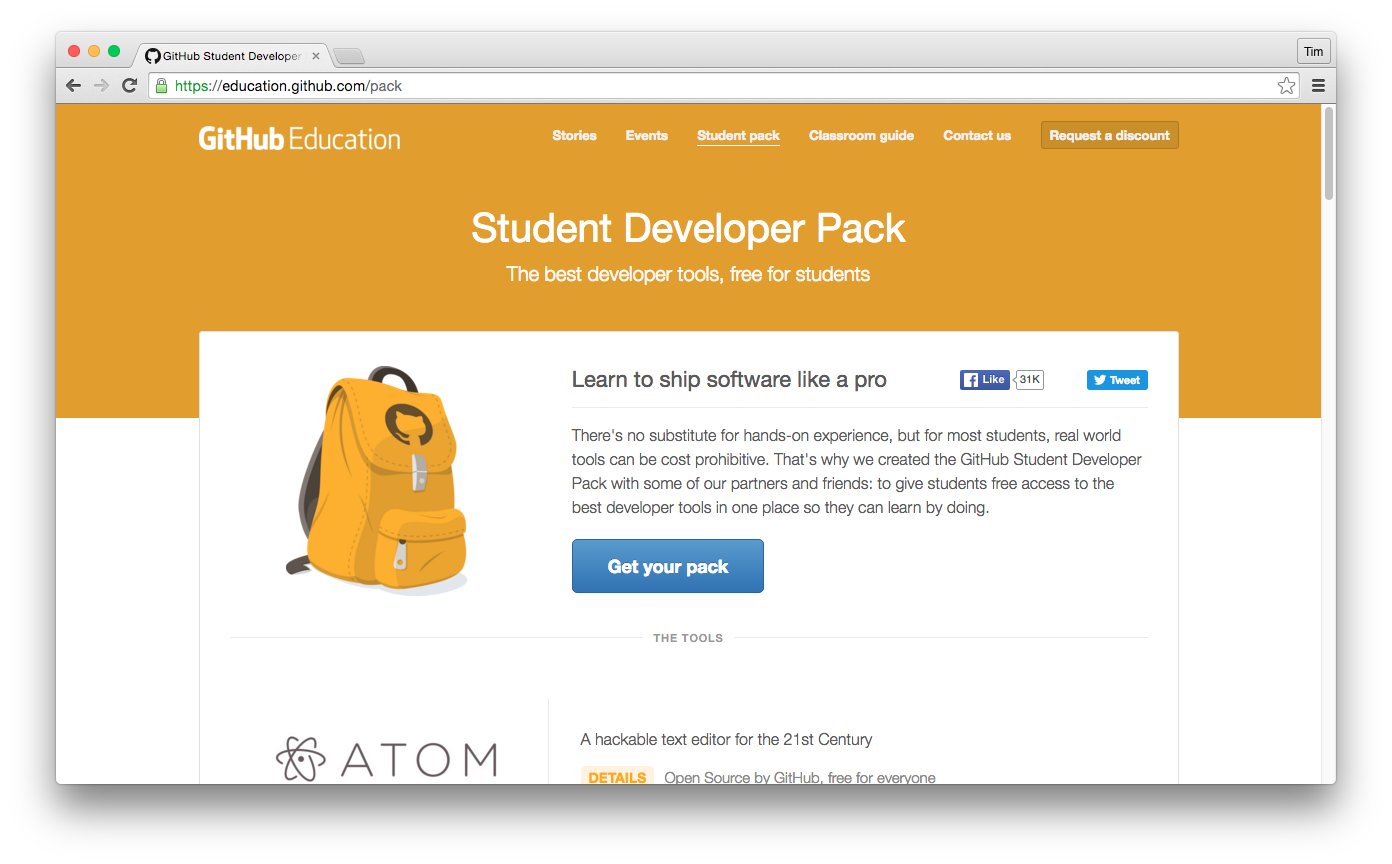Open the Contact us nav link

click(x=977, y=135)
